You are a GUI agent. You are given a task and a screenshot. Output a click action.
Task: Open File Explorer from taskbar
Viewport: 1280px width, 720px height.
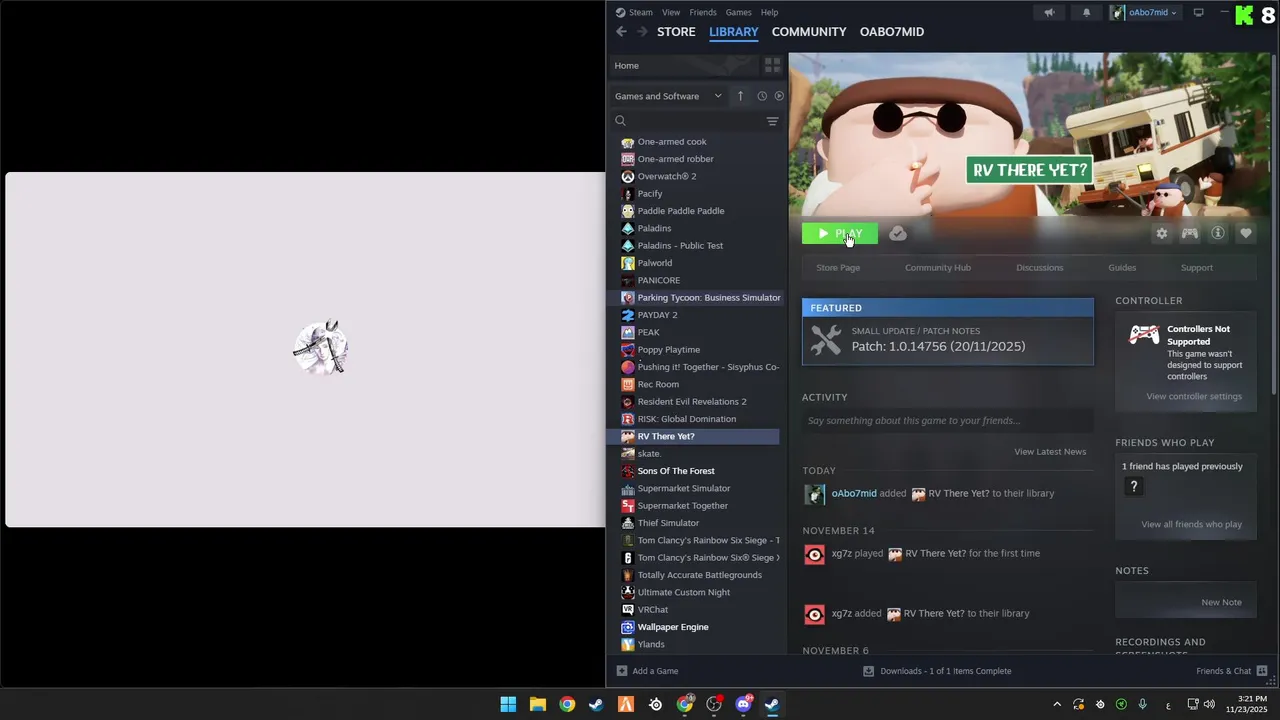537,704
